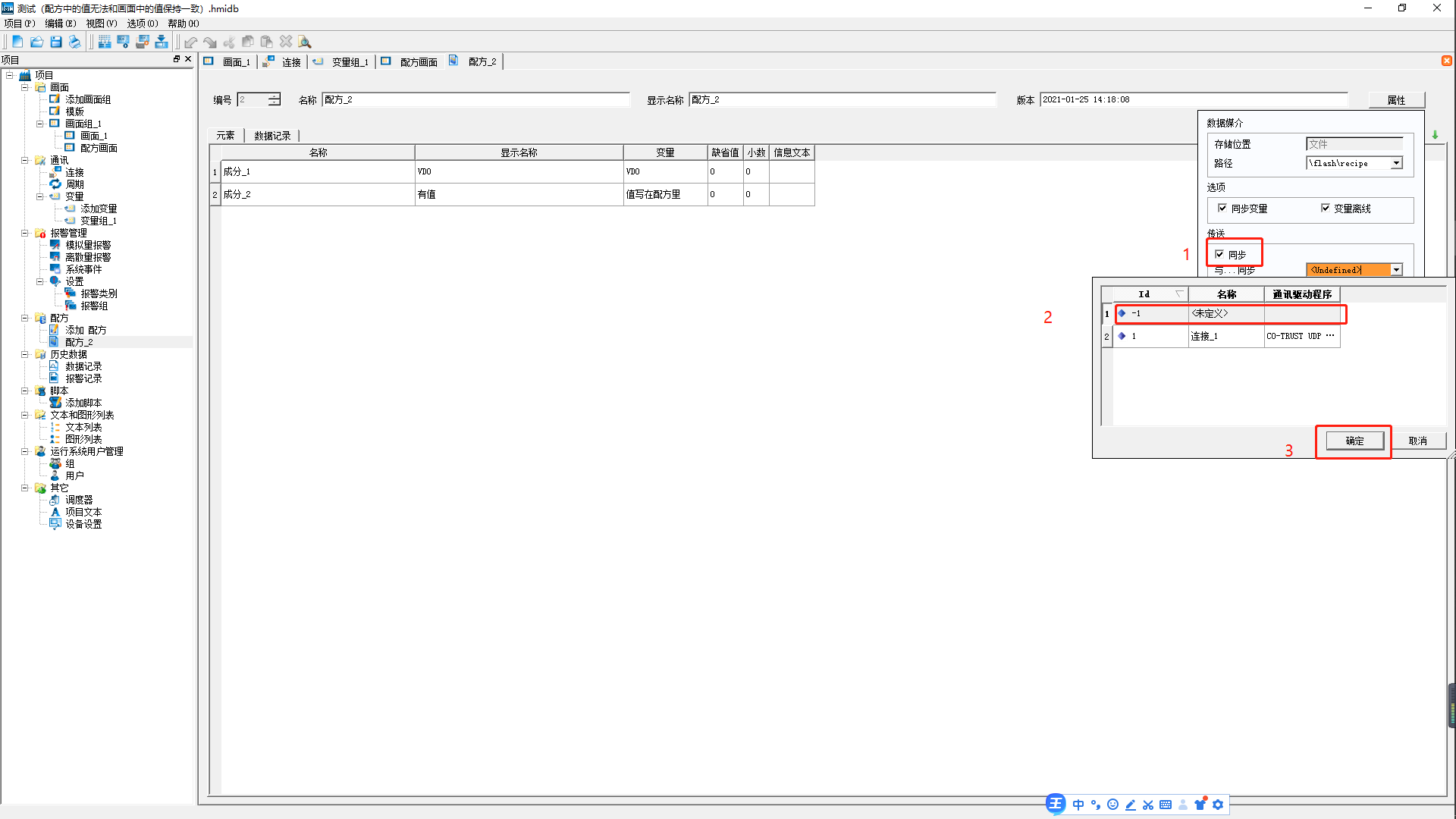1456x819 pixels.
Task: Float the 项目 panel with the dock icon
Action: 177,59
